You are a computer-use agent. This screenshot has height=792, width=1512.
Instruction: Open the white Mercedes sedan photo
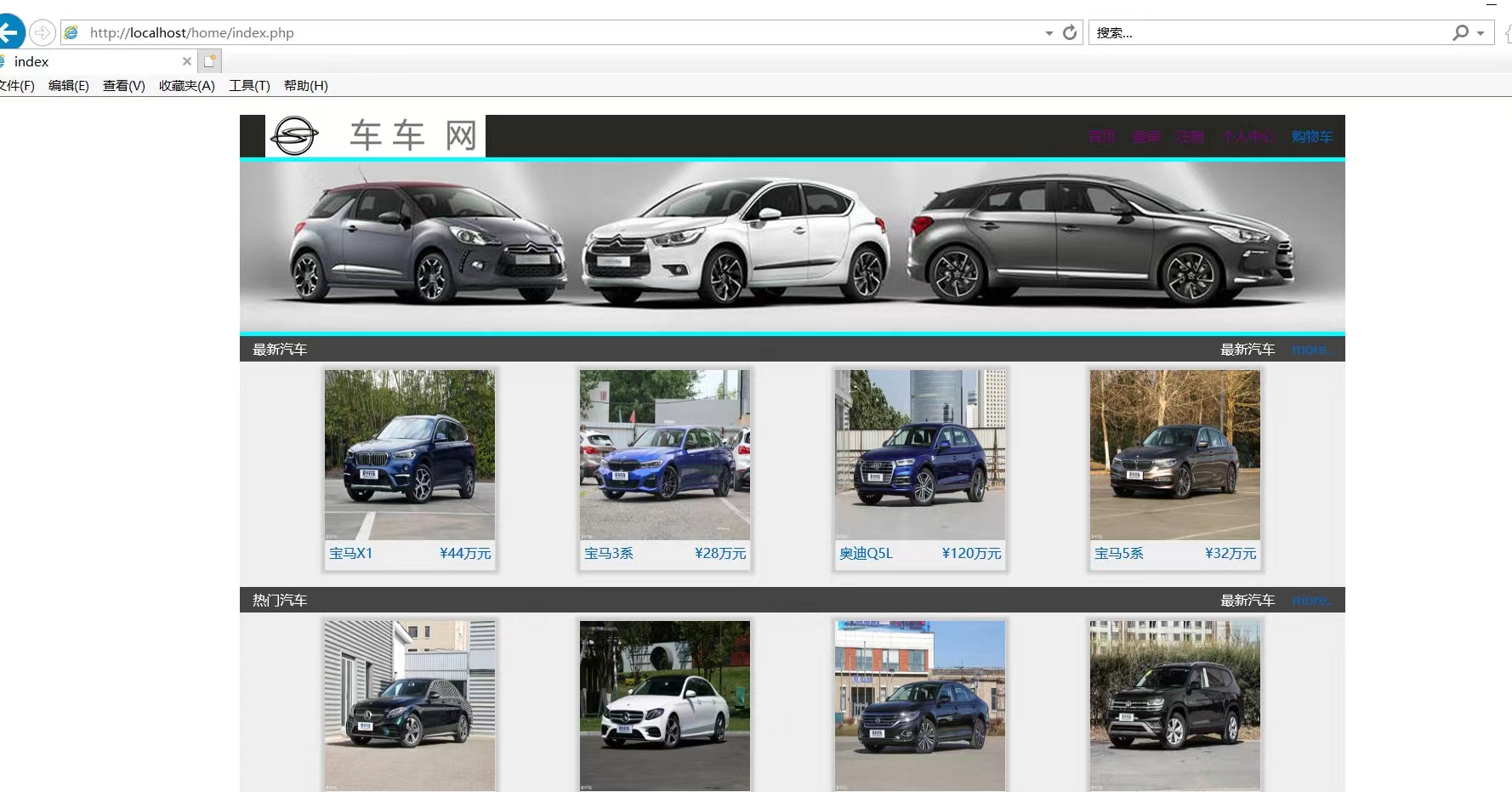(x=665, y=706)
